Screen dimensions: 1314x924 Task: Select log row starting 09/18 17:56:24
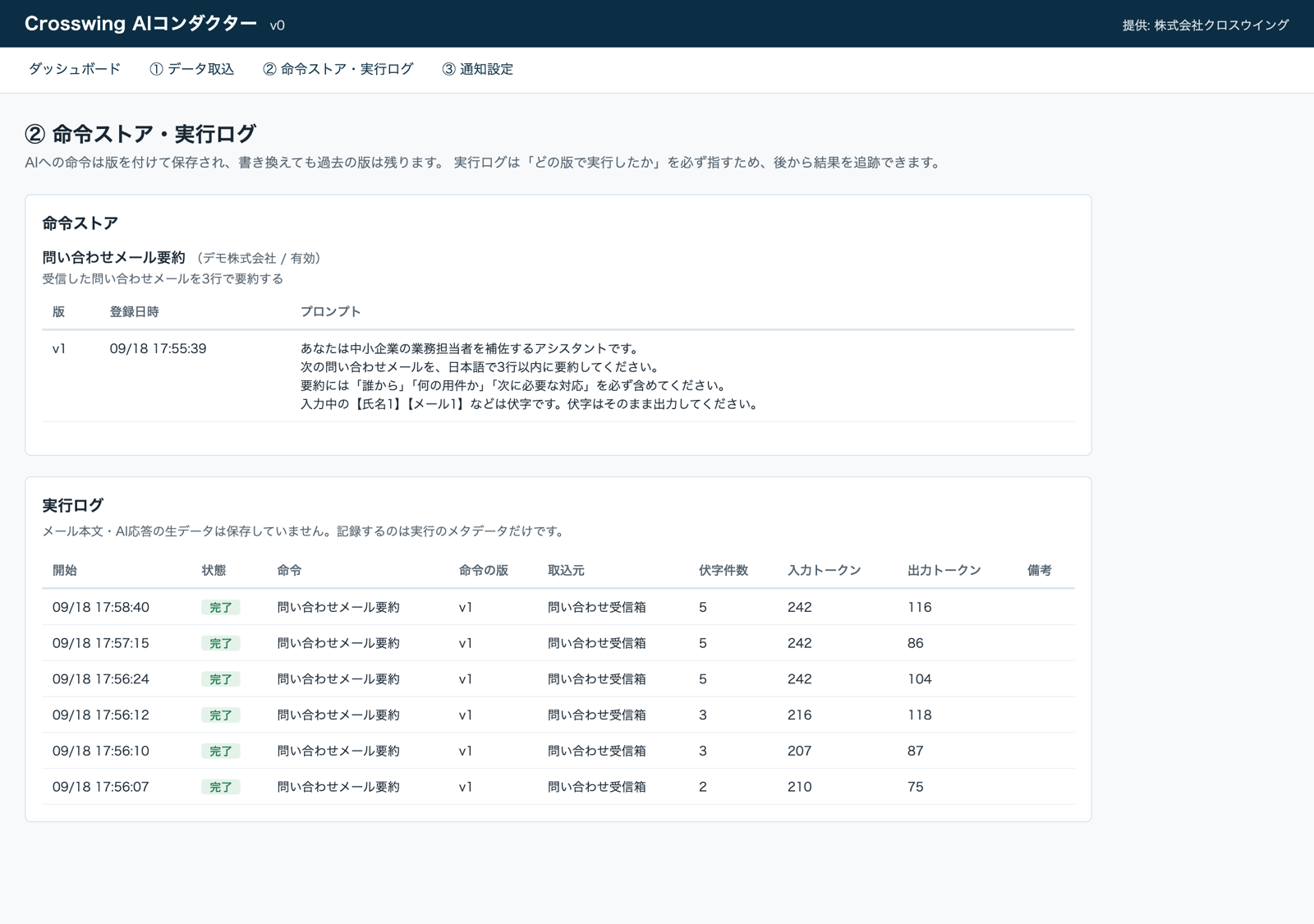pyautogui.click(x=558, y=679)
